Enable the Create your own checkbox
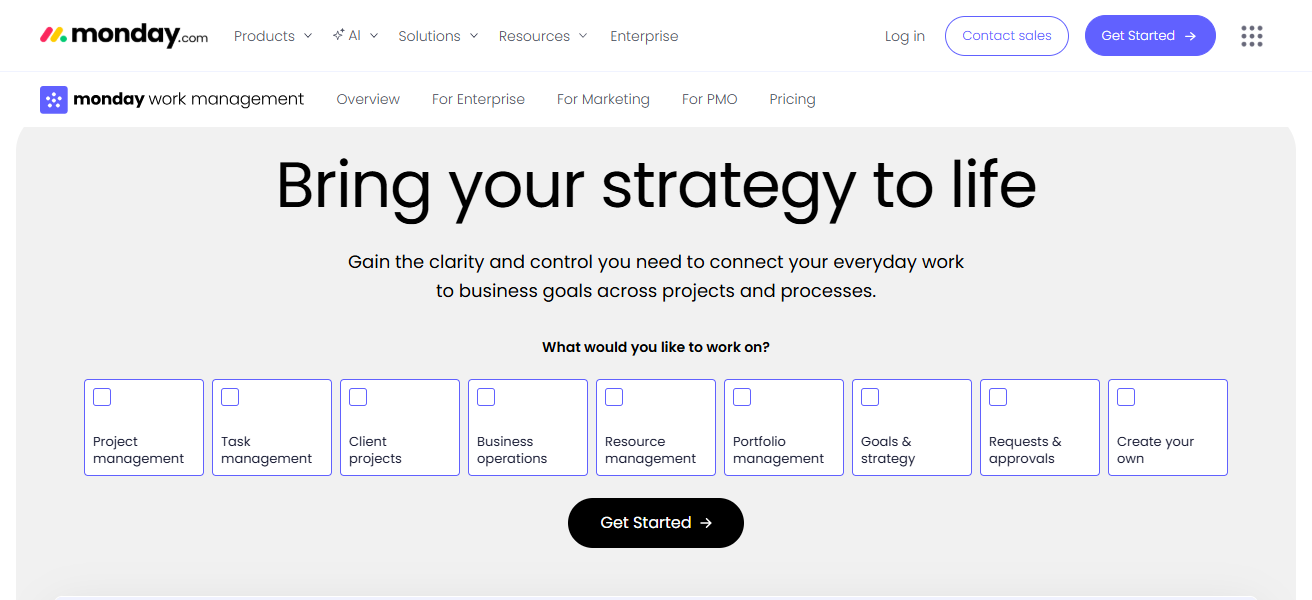Screen dimensions: 1312x600 pos(1126,397)
